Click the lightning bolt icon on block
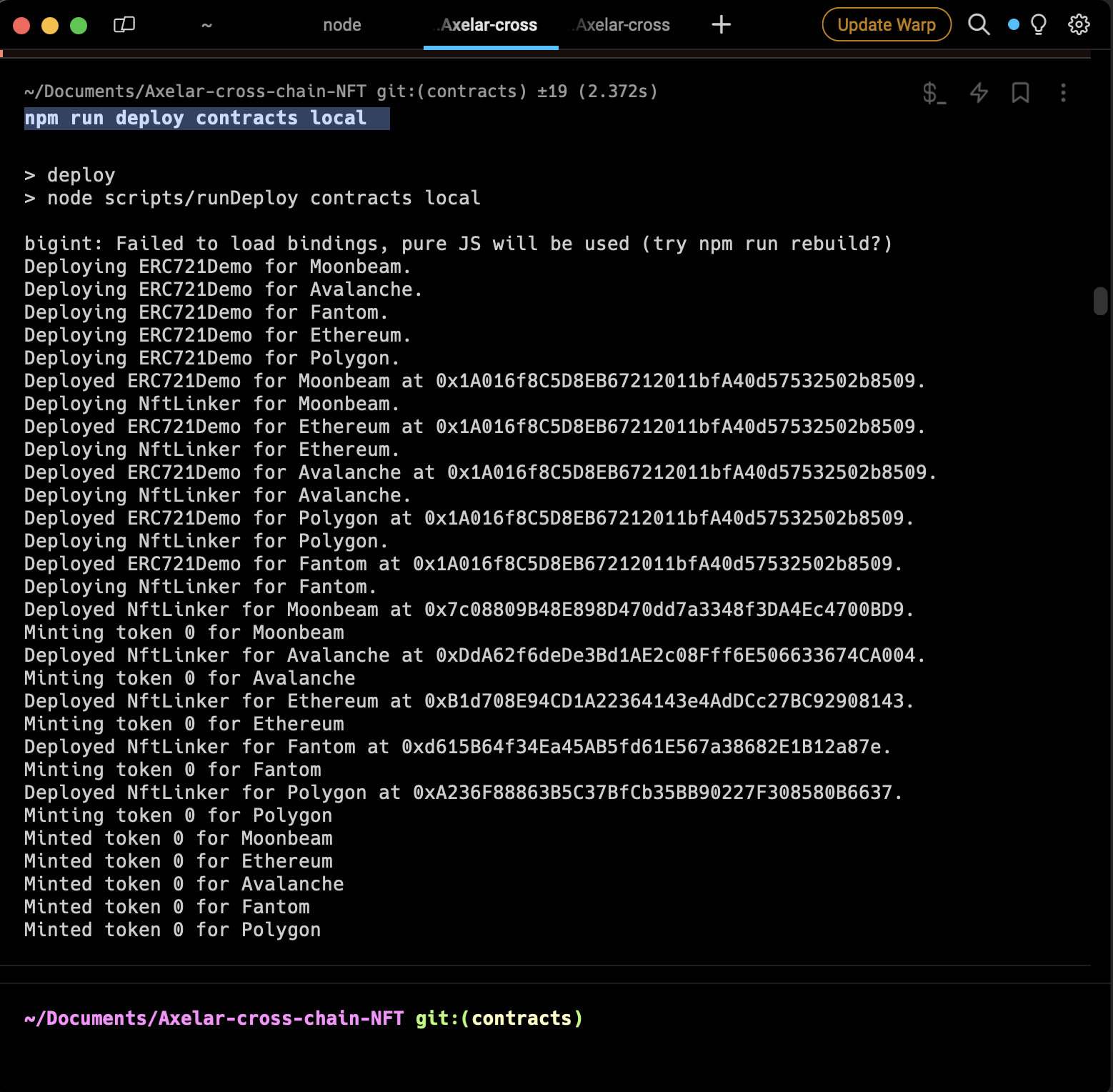Image resolution: width=1113 pixels, height=1092 pixels. tap(979, 93)
